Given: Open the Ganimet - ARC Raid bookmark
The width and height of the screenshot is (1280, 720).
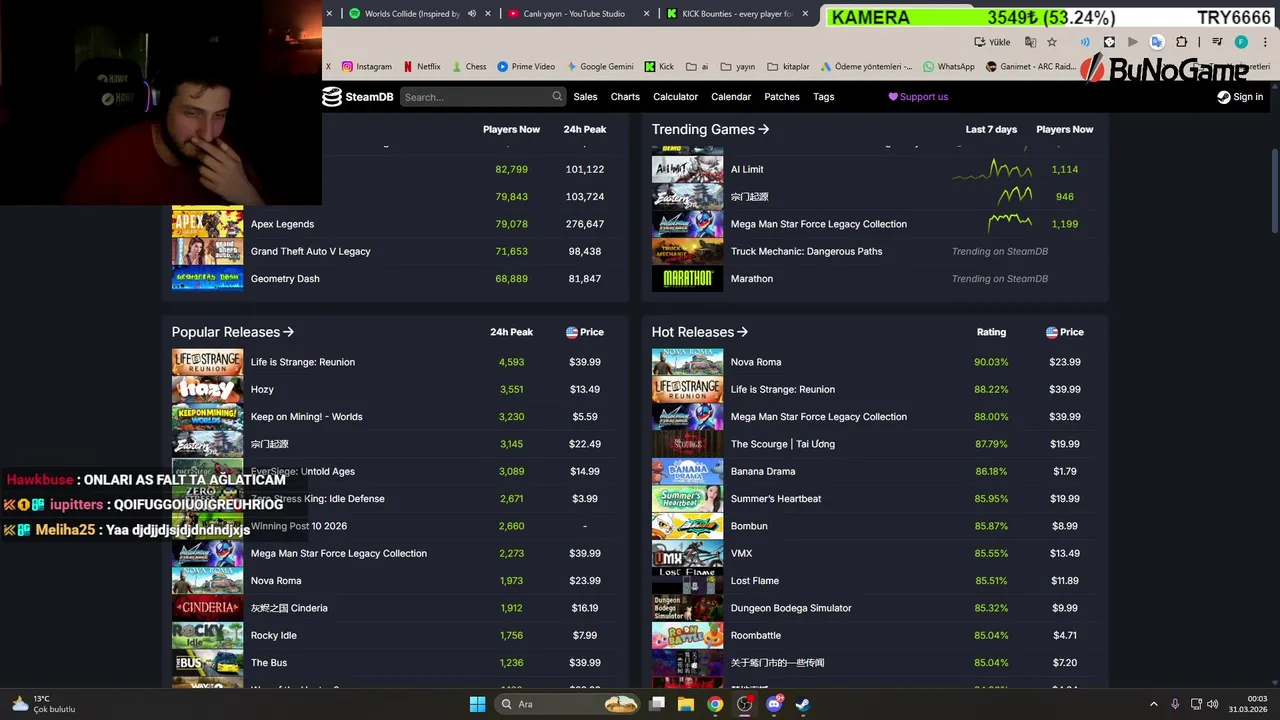Looking at the screenshot, I should click(x=1031, y=67).
